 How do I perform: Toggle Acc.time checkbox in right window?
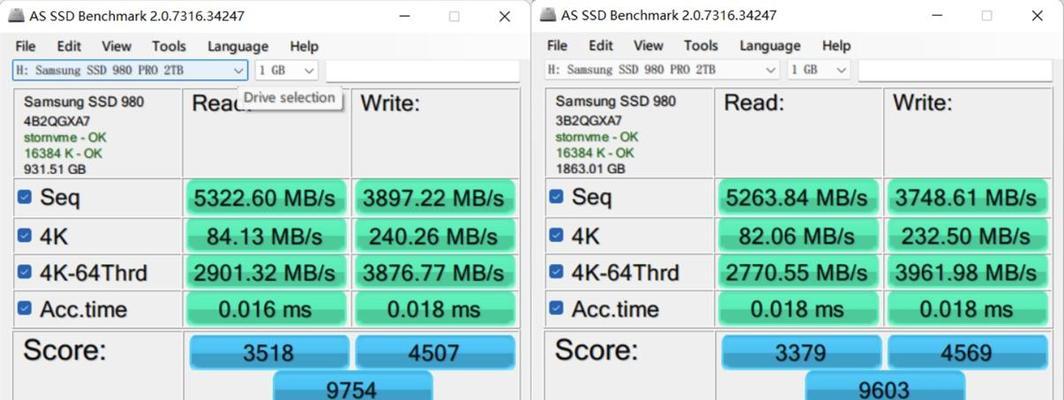556,308
